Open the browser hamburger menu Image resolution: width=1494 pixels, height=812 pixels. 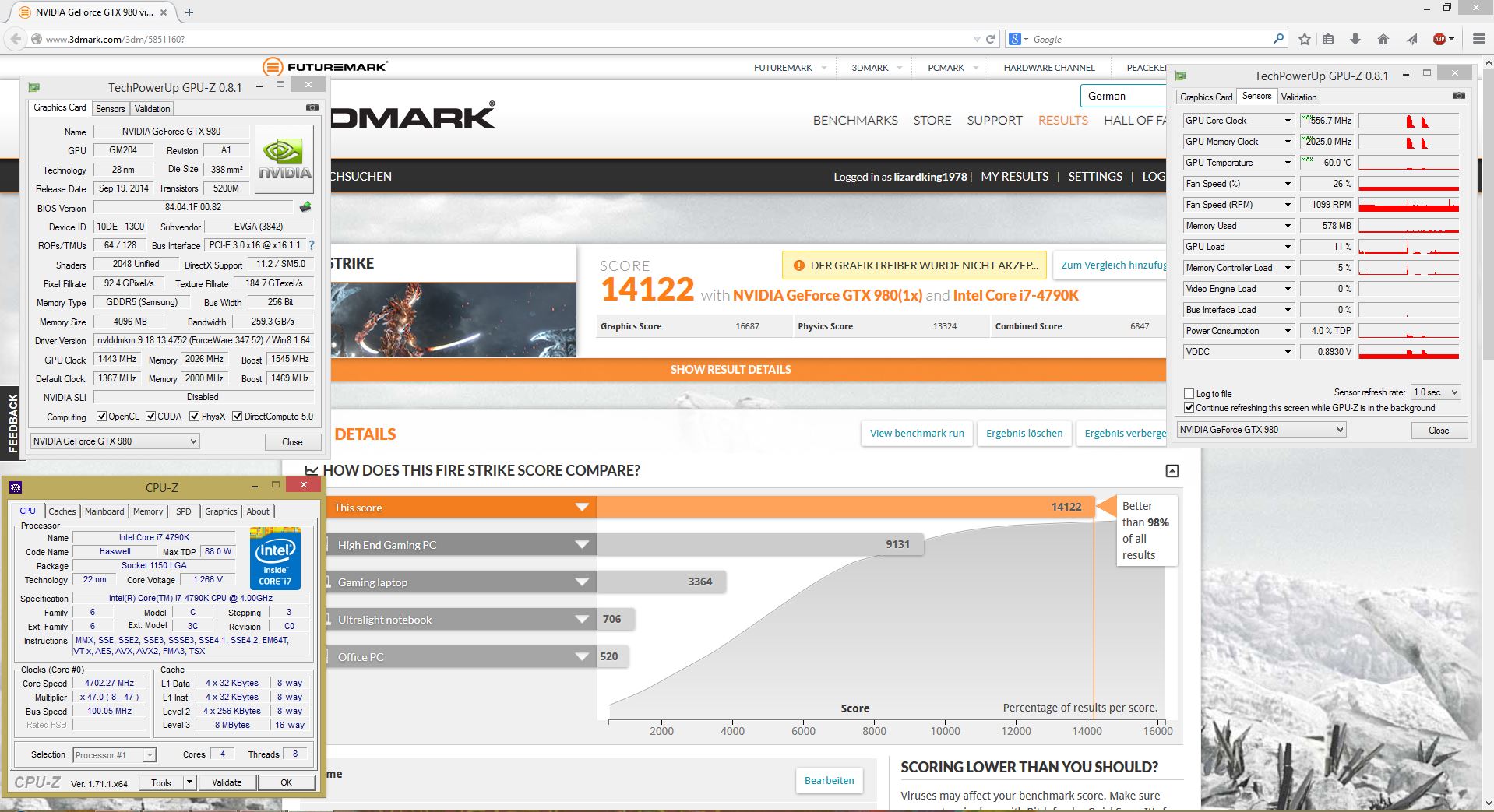tap(1478, 39)
